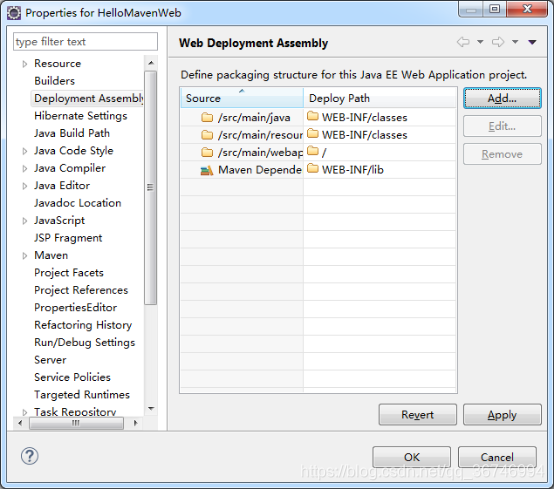Viewport: 554px width, 490px height.
Task: Click the /src/main/java folder icon
Action: 207,117
